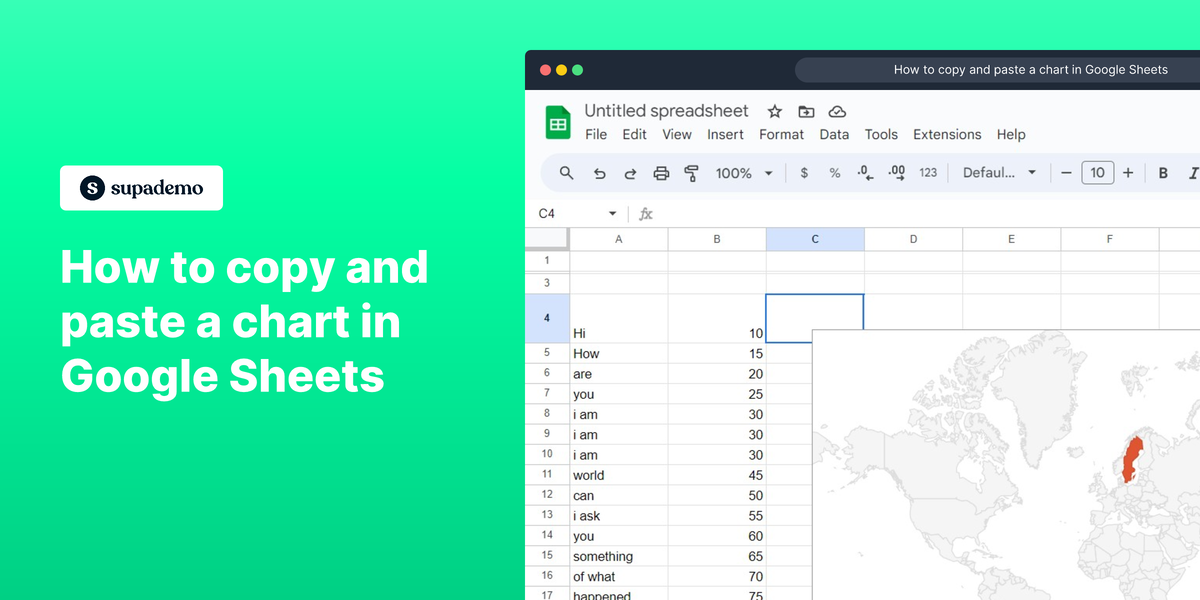Image resolution: width=1200 pixels, height=600 pixels.
Task: Click the decrease decimal places icon
Action: click(863, 172)
